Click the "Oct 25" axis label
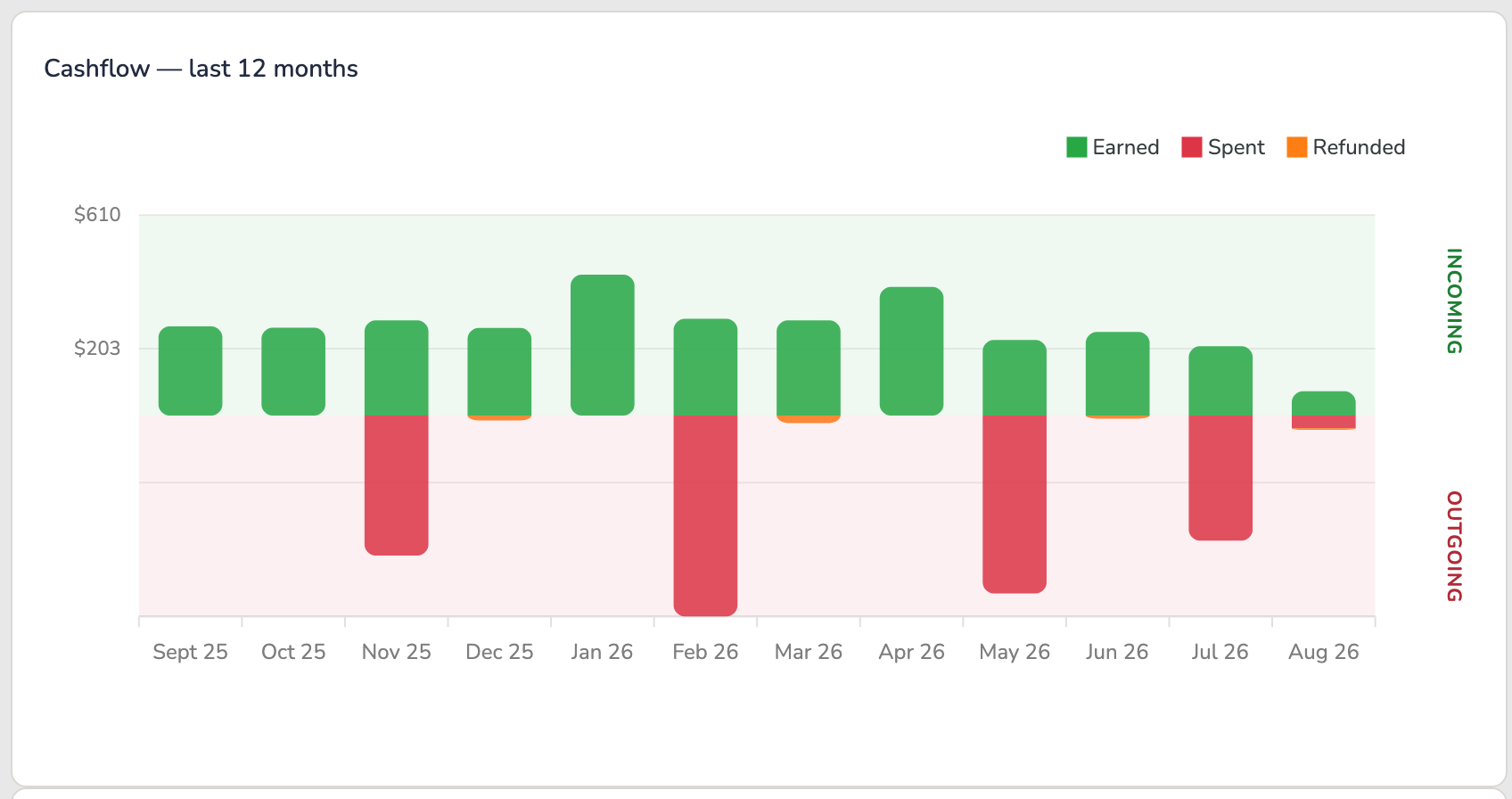 click(x=293, y=652)
